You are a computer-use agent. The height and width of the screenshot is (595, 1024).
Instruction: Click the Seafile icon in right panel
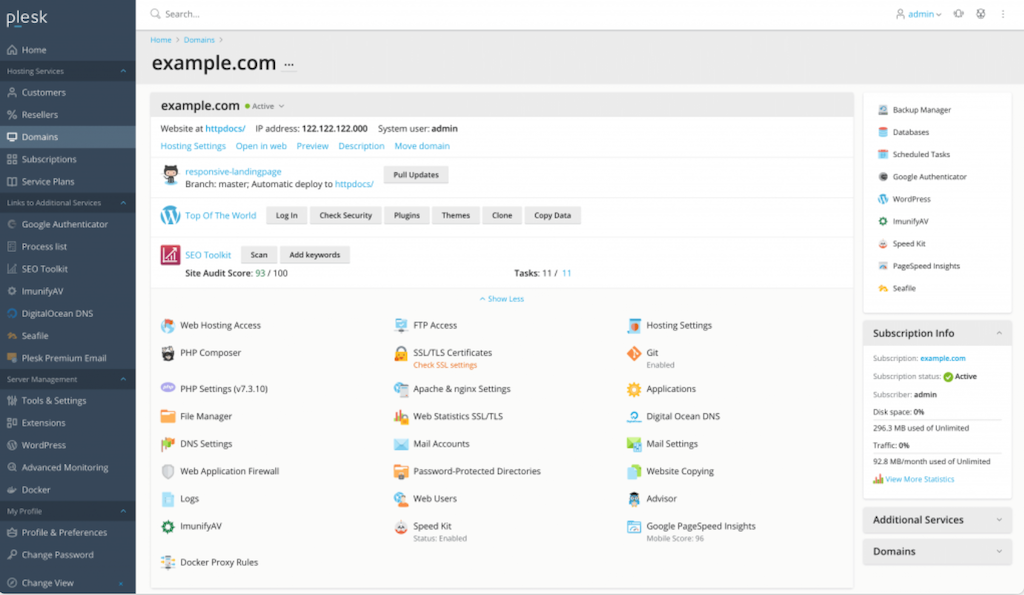point(883,288)
